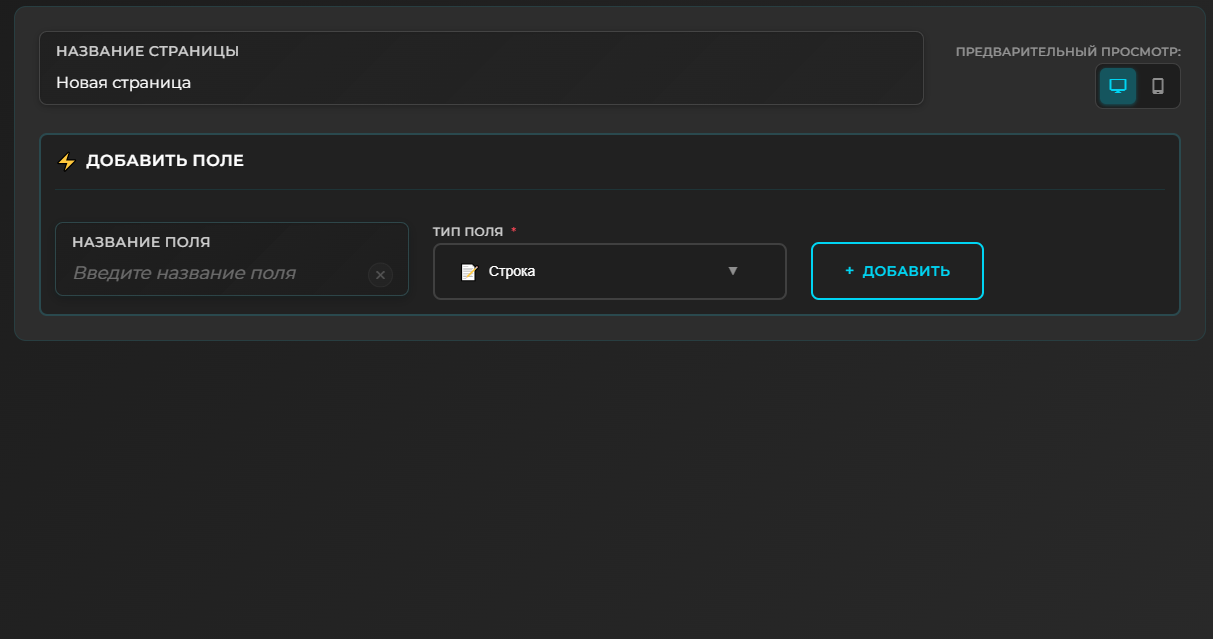
Task: Click the Добавить поле section heading
Action: [x=165, y=160]
